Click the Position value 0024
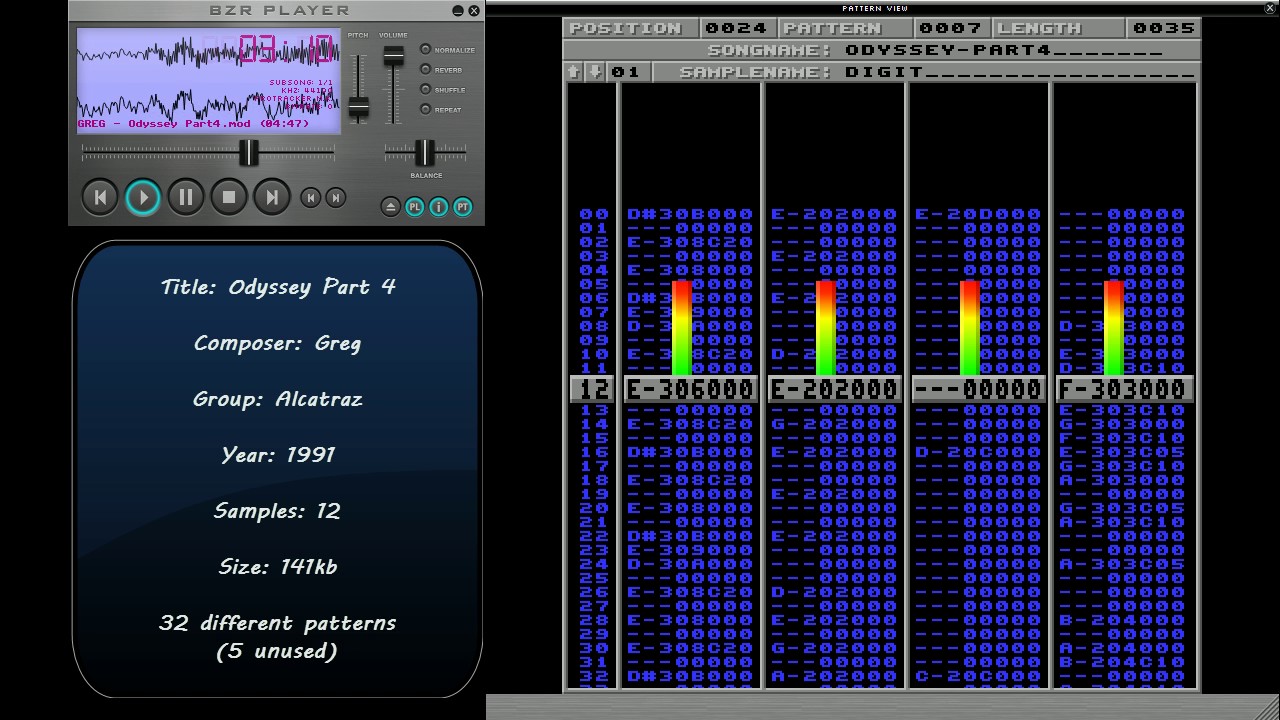 tap(737, 28)
